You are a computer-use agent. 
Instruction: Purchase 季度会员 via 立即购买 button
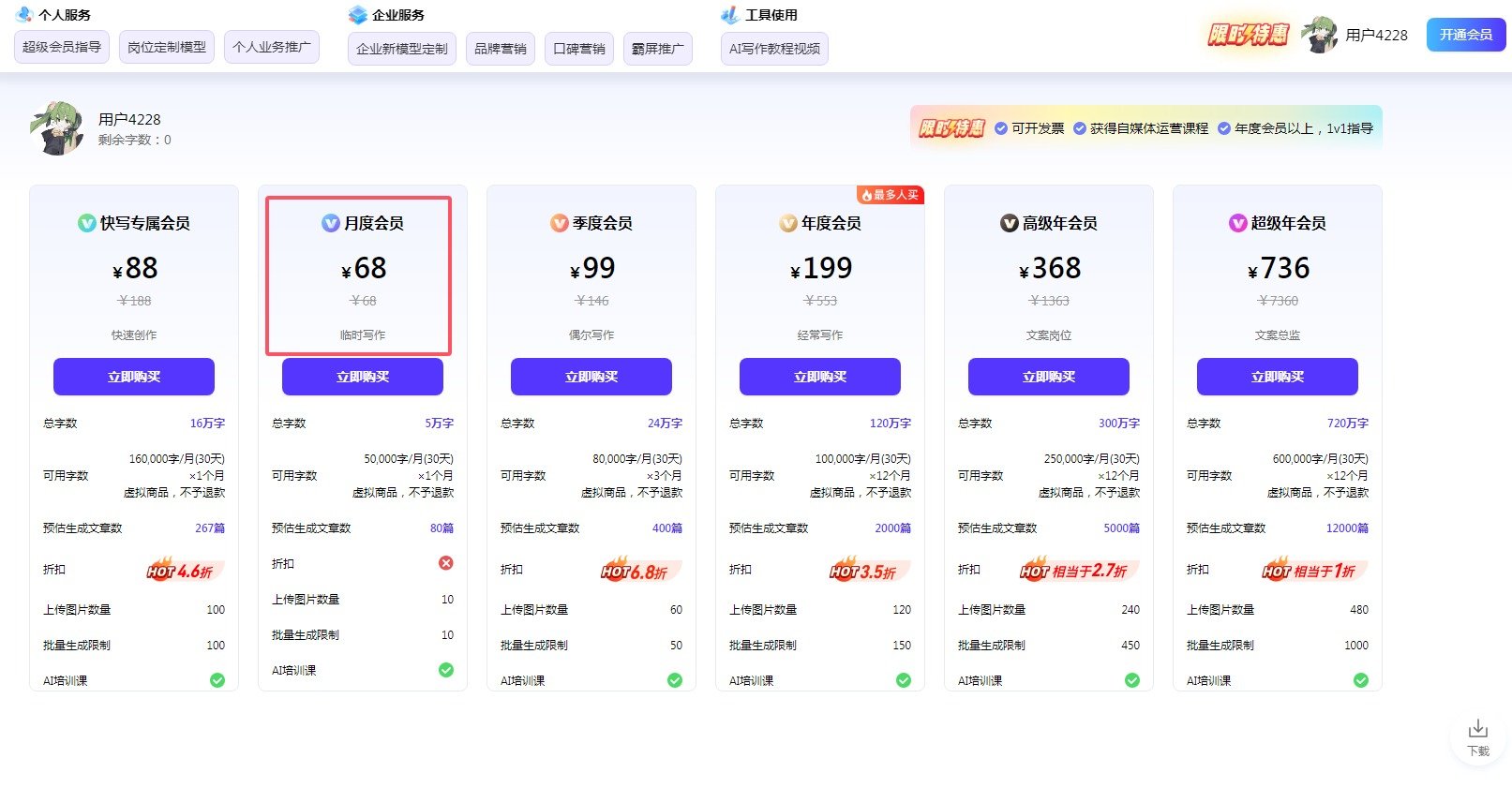(591, 377)
